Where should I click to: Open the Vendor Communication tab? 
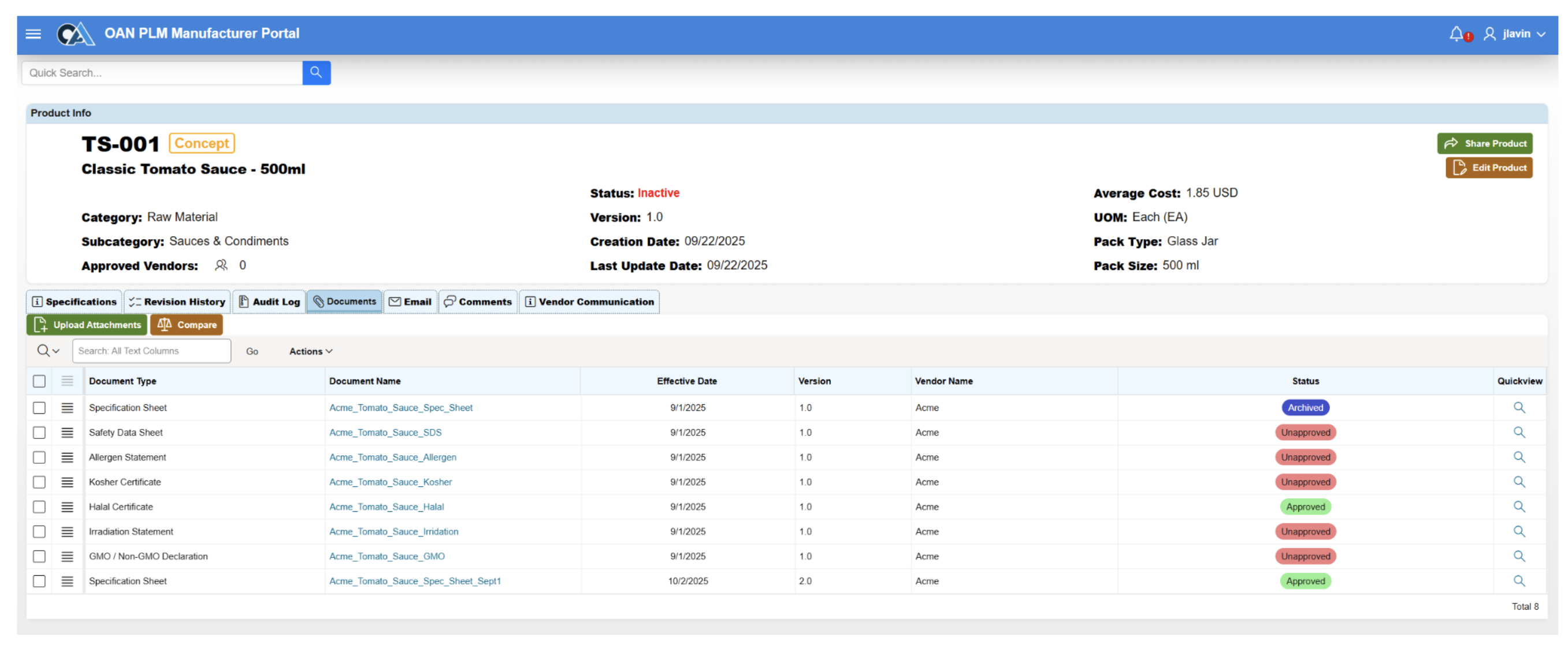(x=589, y=302)
